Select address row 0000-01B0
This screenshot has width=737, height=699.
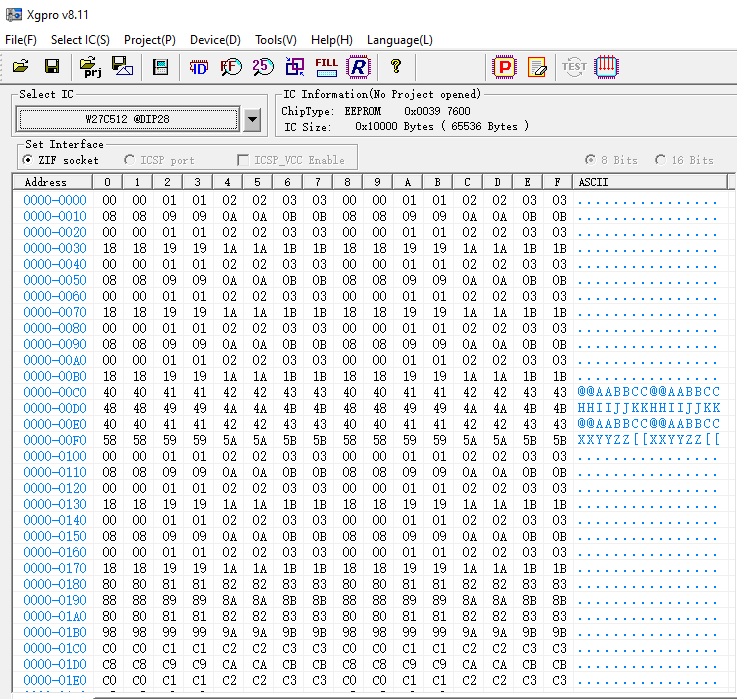[55, 632]
